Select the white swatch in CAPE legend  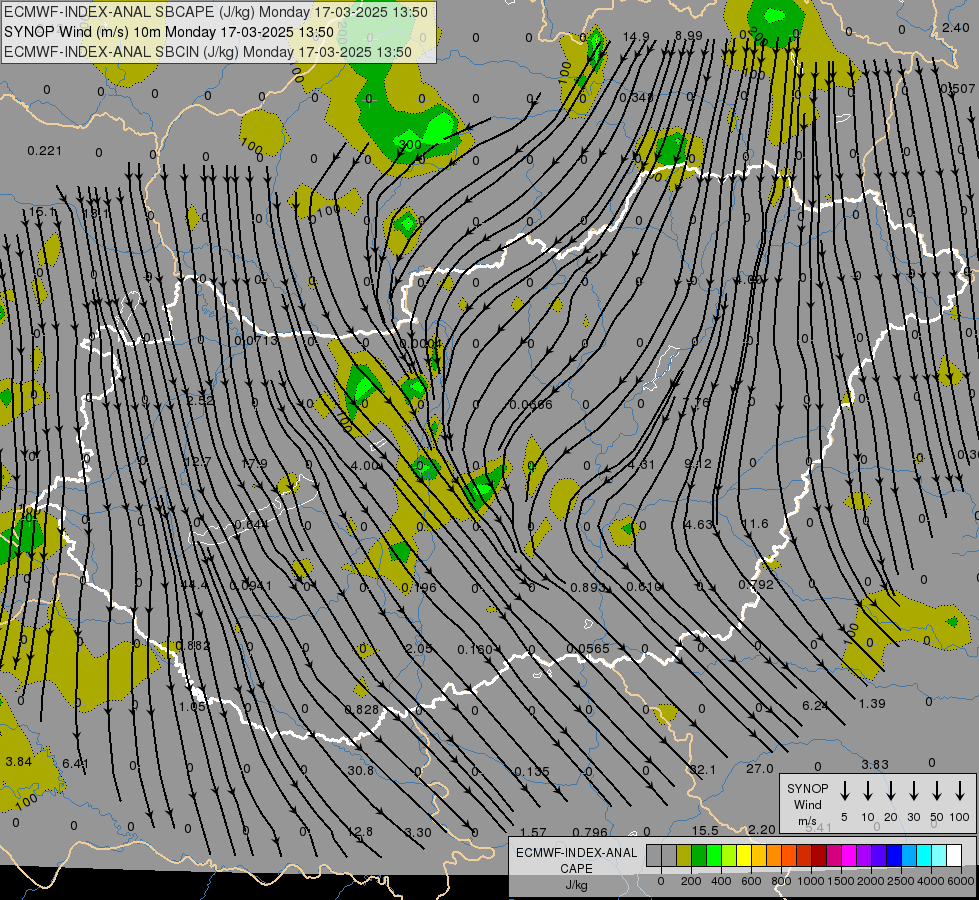(954, 855)
